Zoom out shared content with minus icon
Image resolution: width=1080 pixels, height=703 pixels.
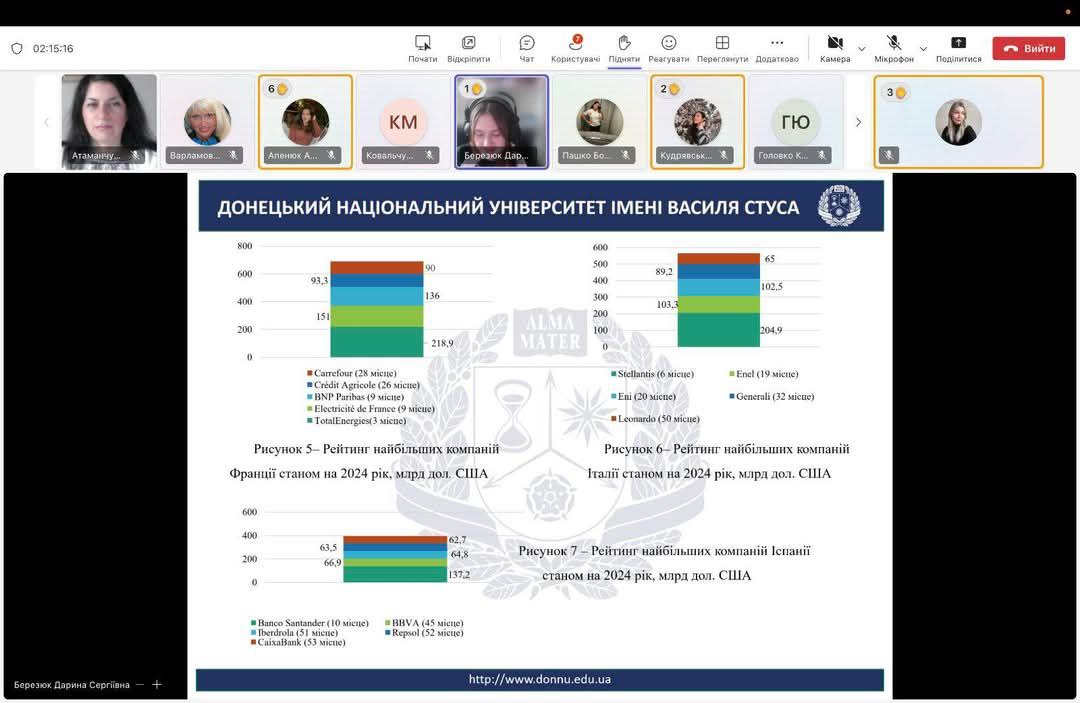pos(140,684)
